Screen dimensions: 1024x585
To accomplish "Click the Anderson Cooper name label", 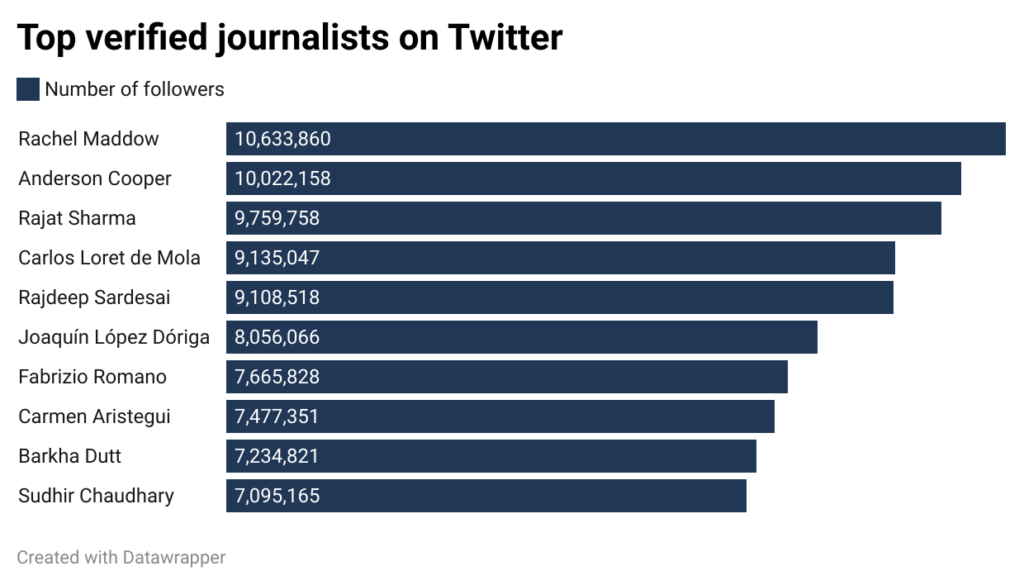I will [95, 179].
